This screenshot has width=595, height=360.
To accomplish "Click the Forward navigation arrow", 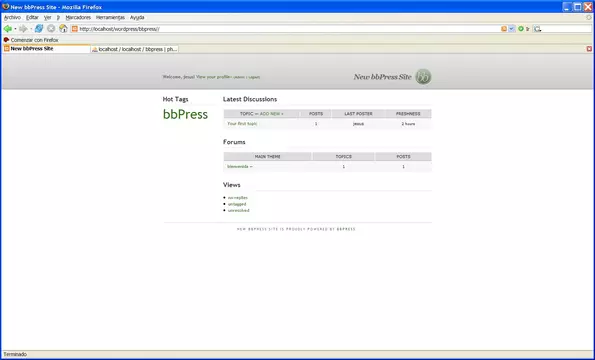I will pos(23,29).
